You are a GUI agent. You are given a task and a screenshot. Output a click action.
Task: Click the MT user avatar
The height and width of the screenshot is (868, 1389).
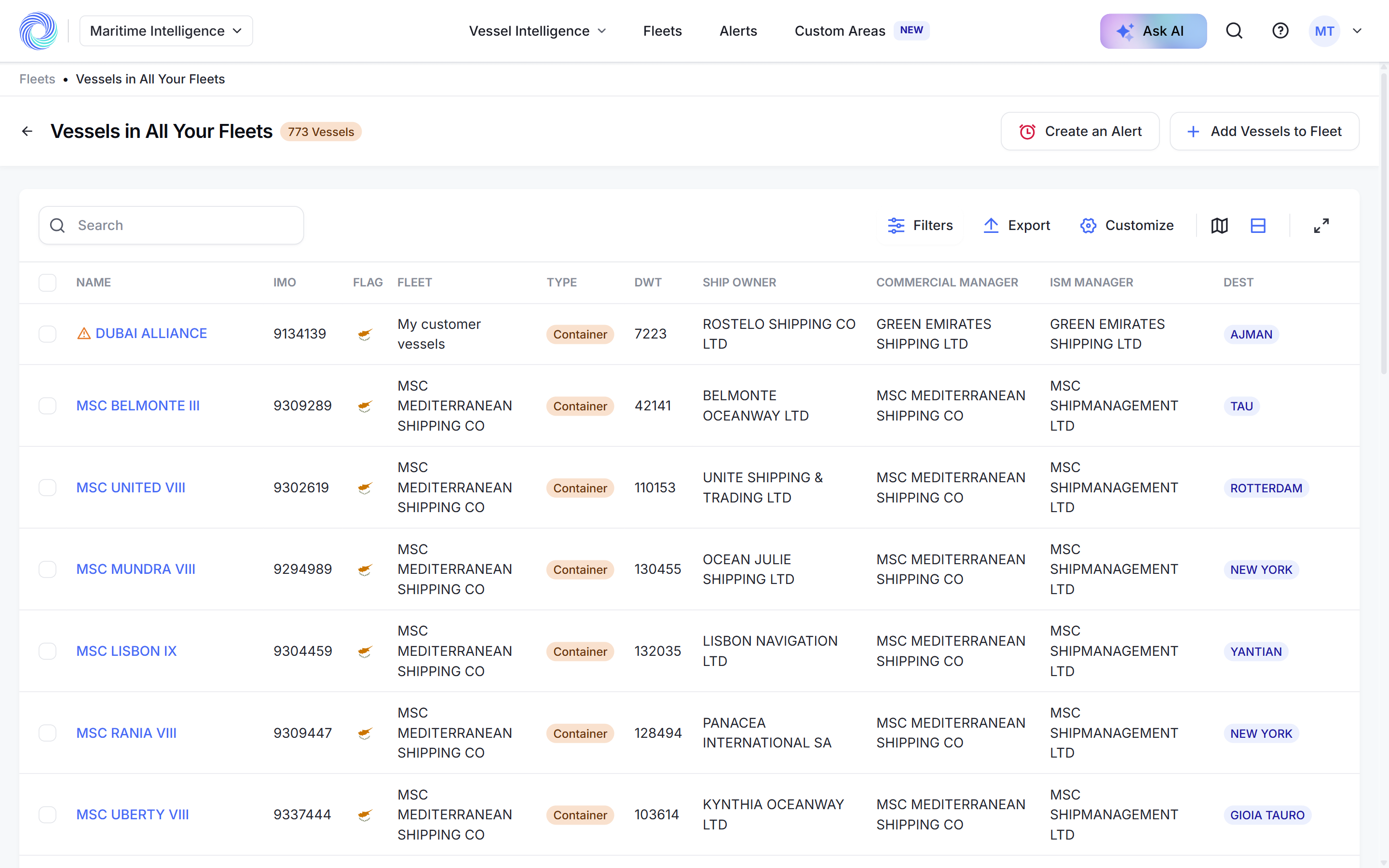click(1324, 31)
